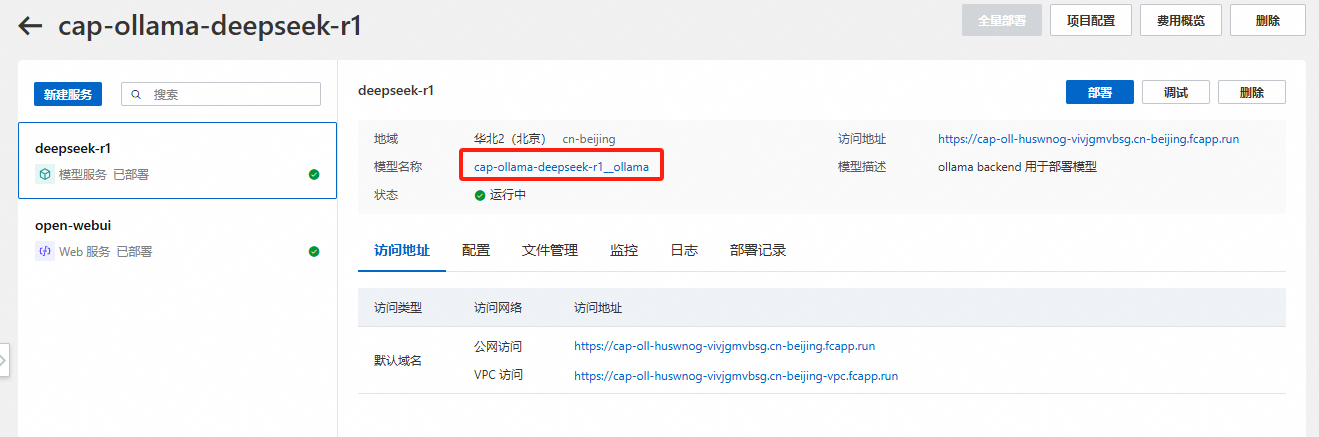Screen dimensions: 1319x437
Task: Open the top-right 访问地址 fcapp.run link
Action: click(x=1088, y=139)
